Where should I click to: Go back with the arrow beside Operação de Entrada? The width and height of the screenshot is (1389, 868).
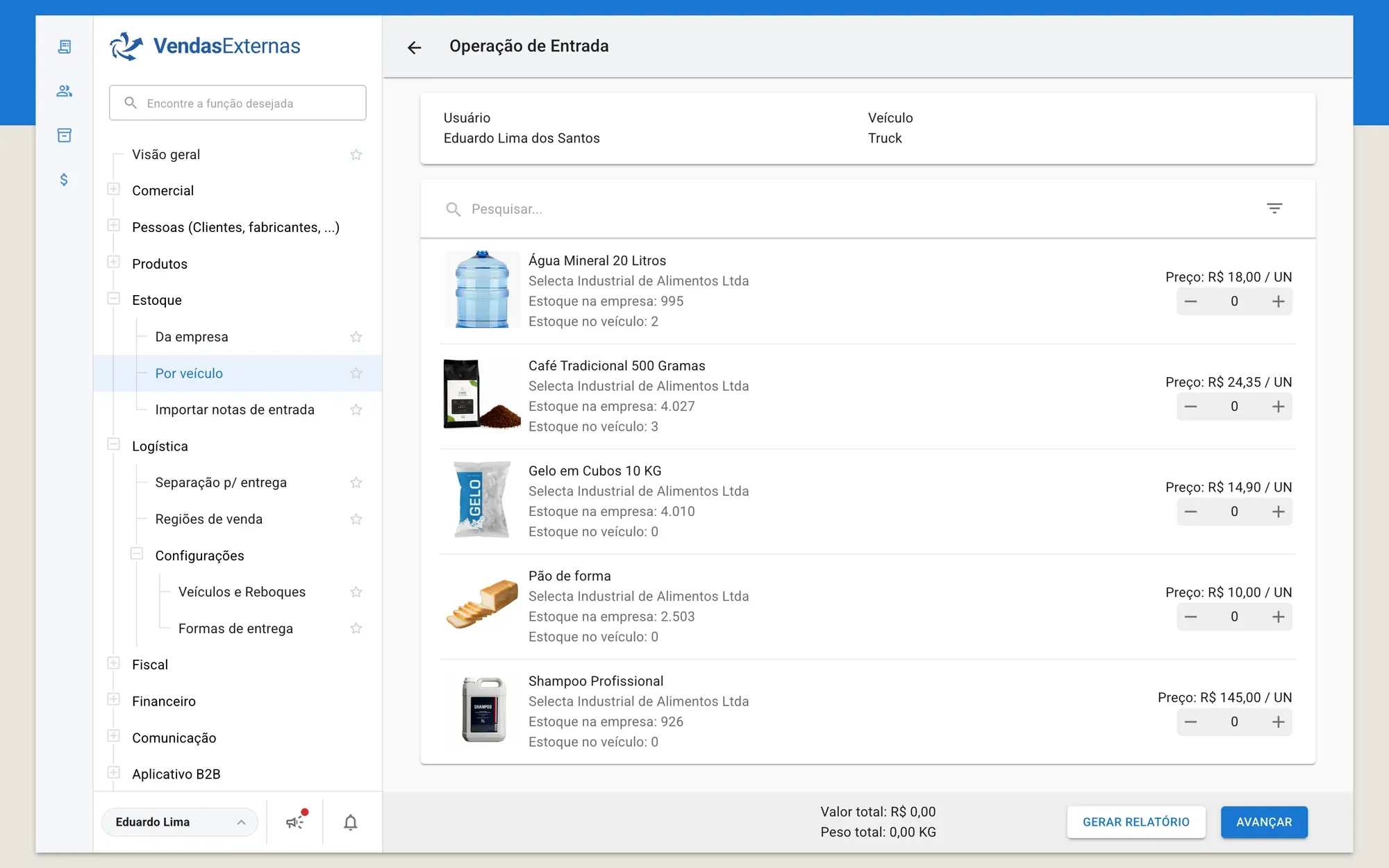[415, 47]
